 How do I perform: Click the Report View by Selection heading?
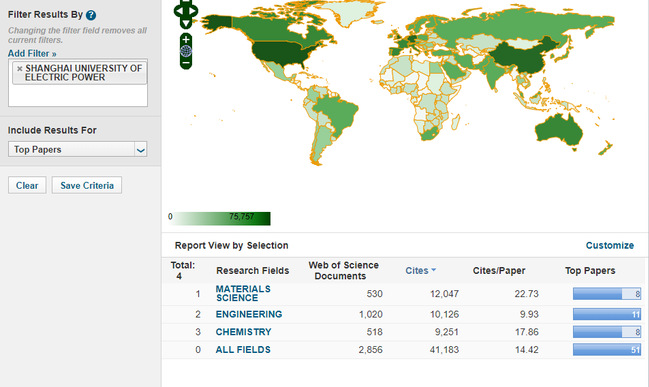[x=231, y=245]
